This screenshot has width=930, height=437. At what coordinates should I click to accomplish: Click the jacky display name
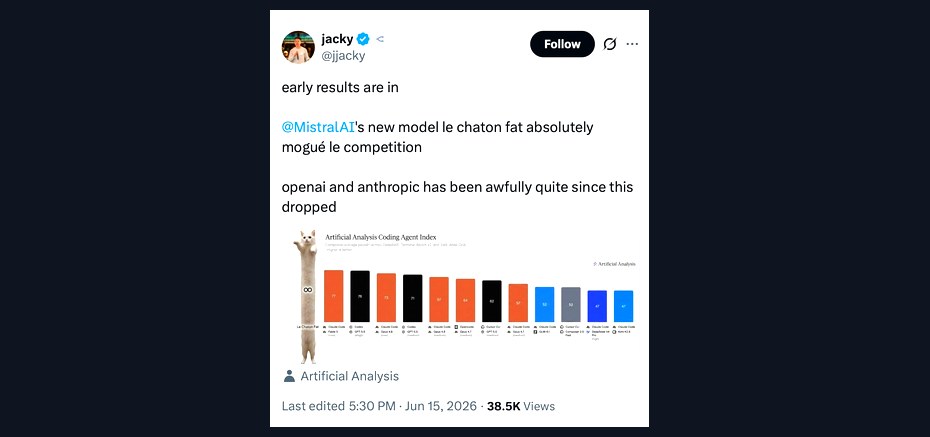(337, 39)
